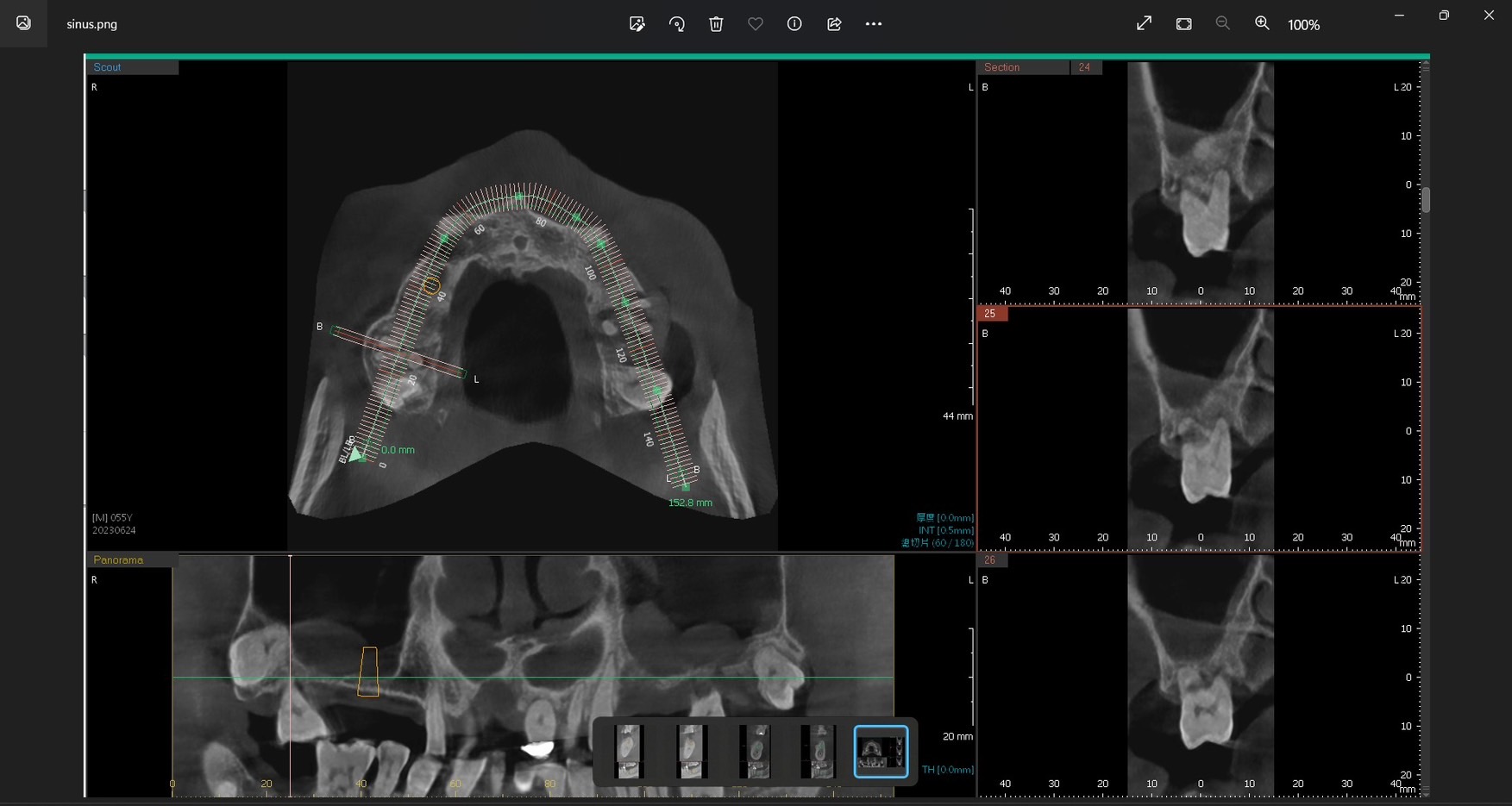Select the third filmstrip thumbnail

tap(755, 752)
